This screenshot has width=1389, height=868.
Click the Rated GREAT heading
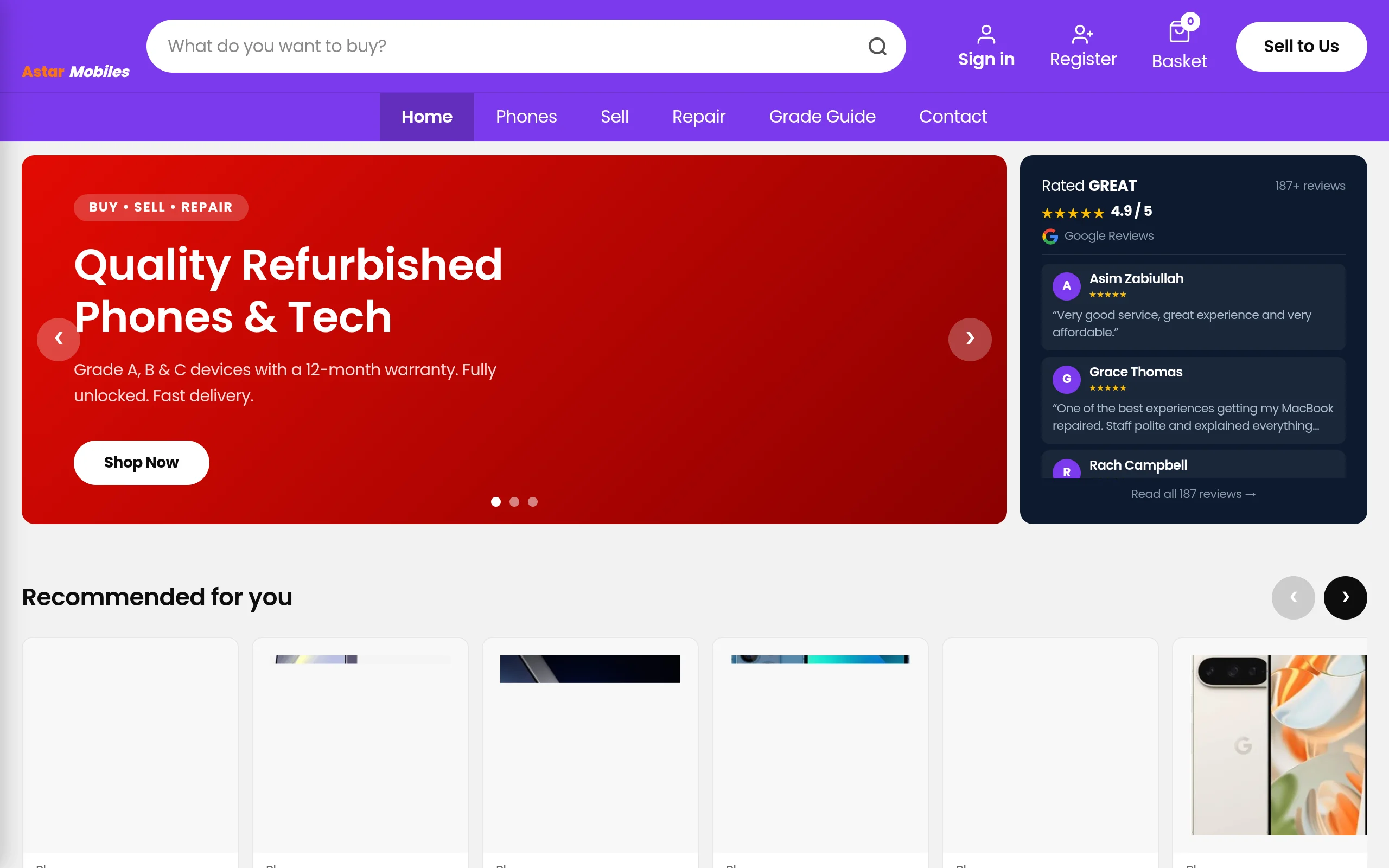tap(1089, 186)
